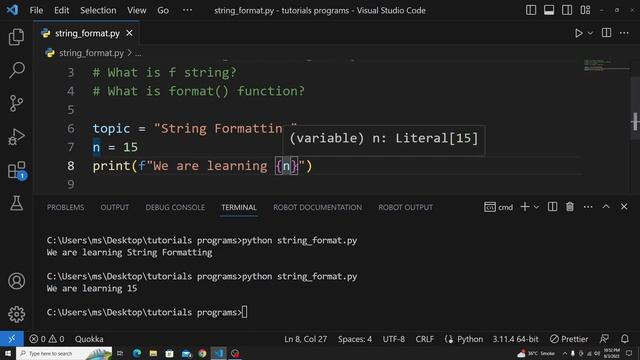This screenshot has height=360, width=640.
Task: Select the string_format.py editor tab
Action: click(87, 33)
